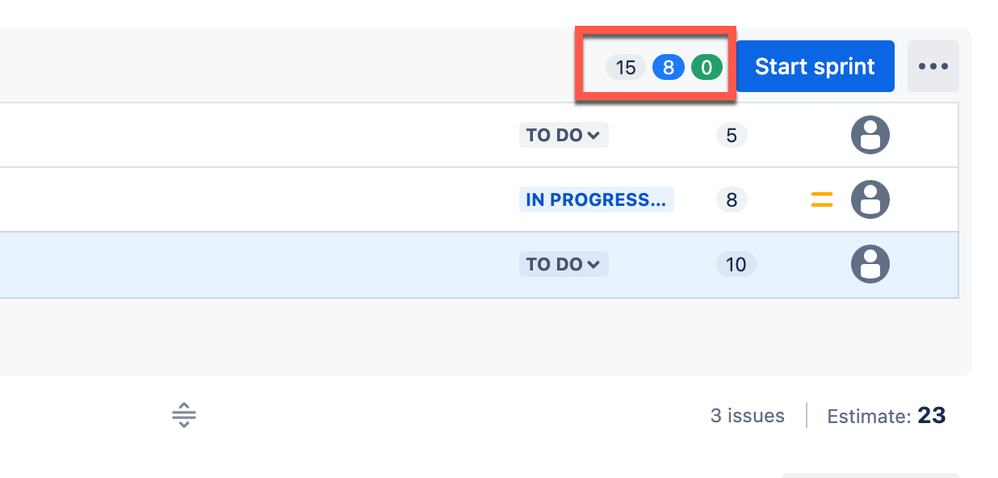The height and width of the screenshot is (478, 998).
Task: Select the highlighted blue issue row's blank area
Action: point(255,264)
